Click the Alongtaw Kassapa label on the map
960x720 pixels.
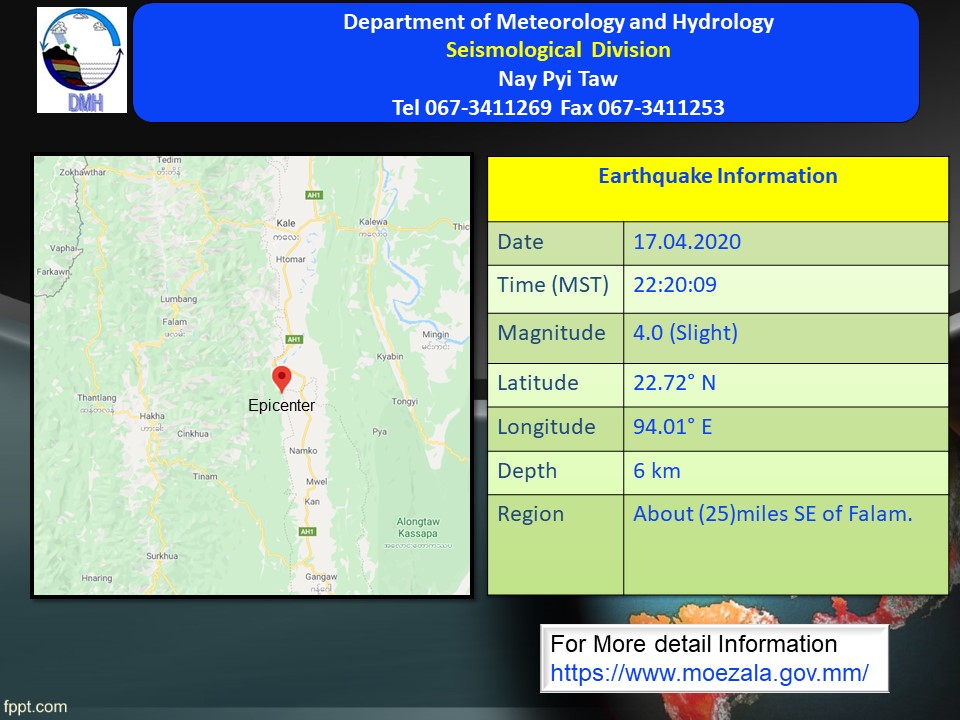pos(417,528)
